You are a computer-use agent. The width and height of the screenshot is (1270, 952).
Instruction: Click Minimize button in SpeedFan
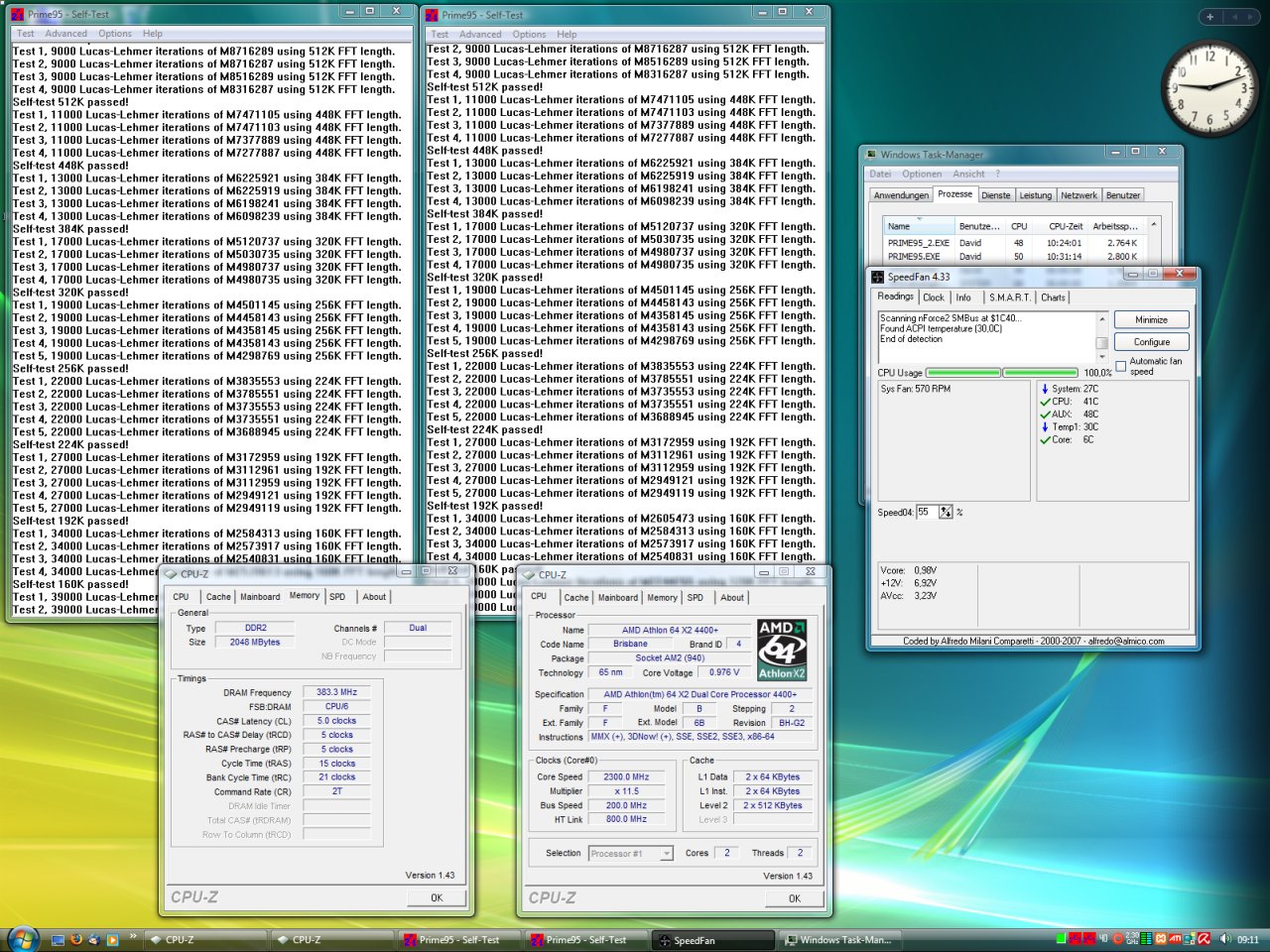pos(1151,319)
